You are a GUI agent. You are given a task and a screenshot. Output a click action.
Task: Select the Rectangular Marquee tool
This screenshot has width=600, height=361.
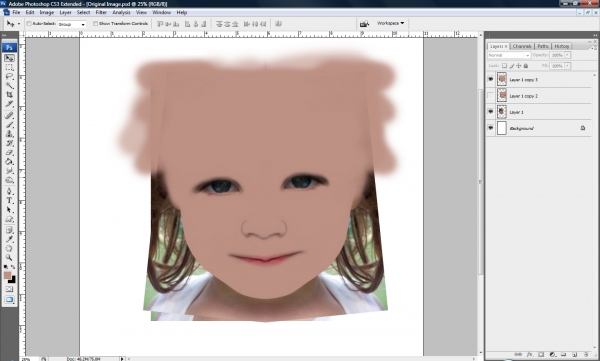click(x=9, y=67)
